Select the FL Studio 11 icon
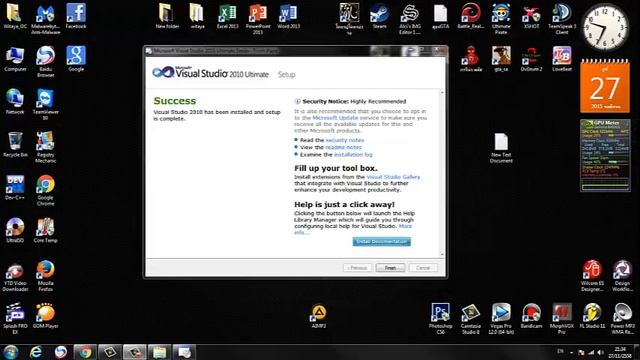The image size is (640, 360). 592,316
